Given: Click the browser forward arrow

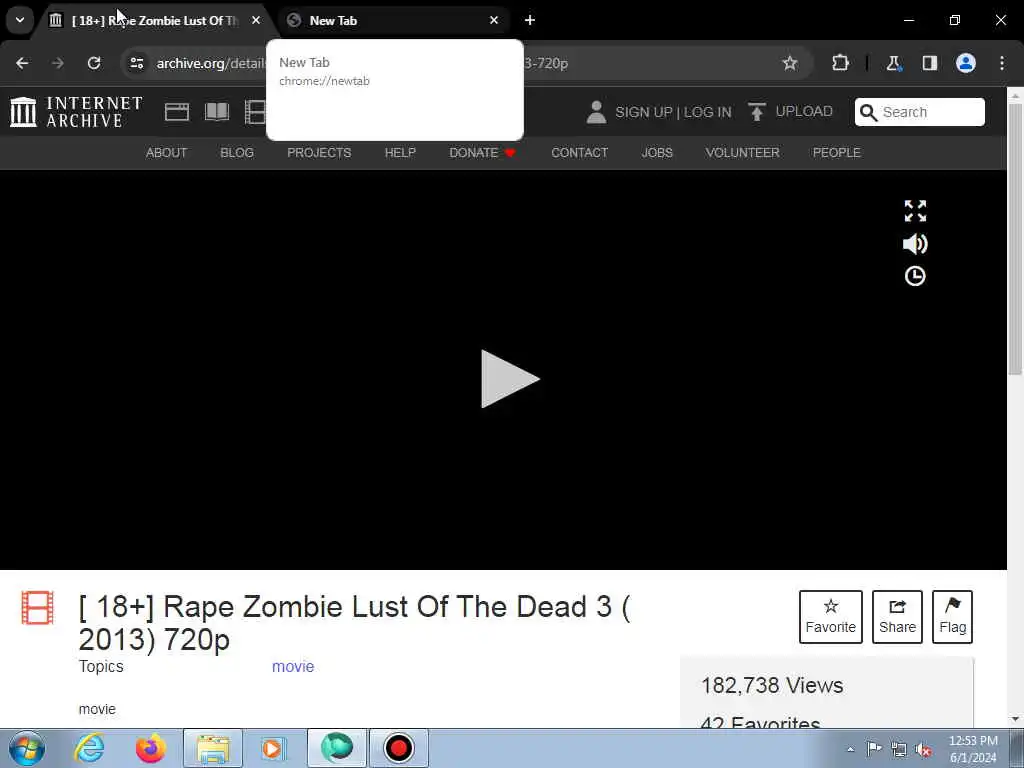Looking at the screenshot, I should [58, 63].
